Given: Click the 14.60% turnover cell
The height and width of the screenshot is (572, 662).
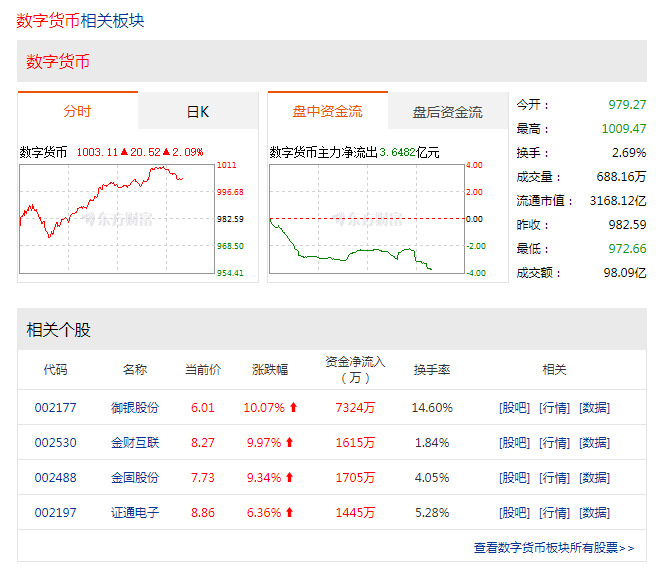Looking at the screenshot, I should [x=432, y=407].
